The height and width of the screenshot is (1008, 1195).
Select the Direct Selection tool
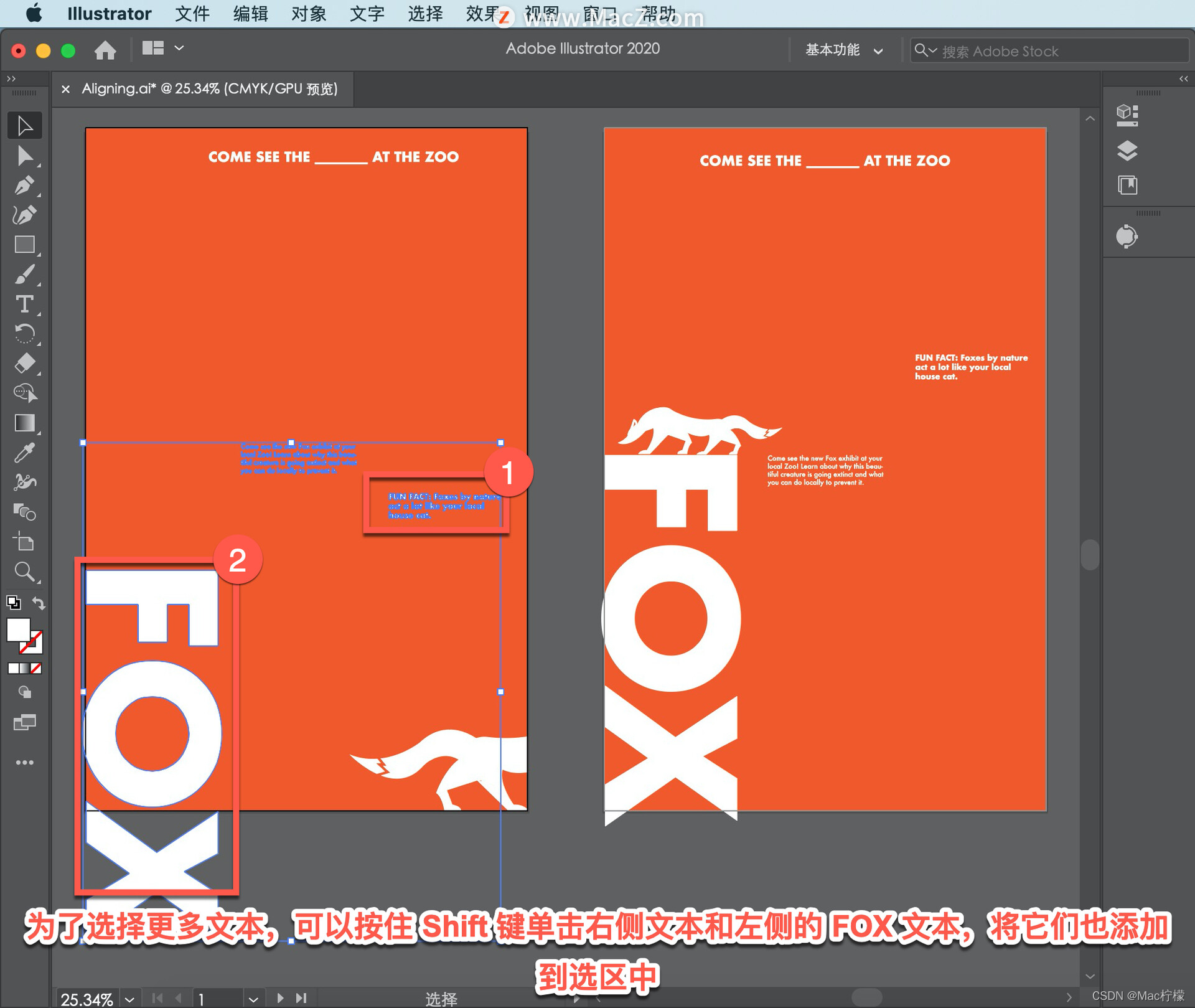click(24, 156)
